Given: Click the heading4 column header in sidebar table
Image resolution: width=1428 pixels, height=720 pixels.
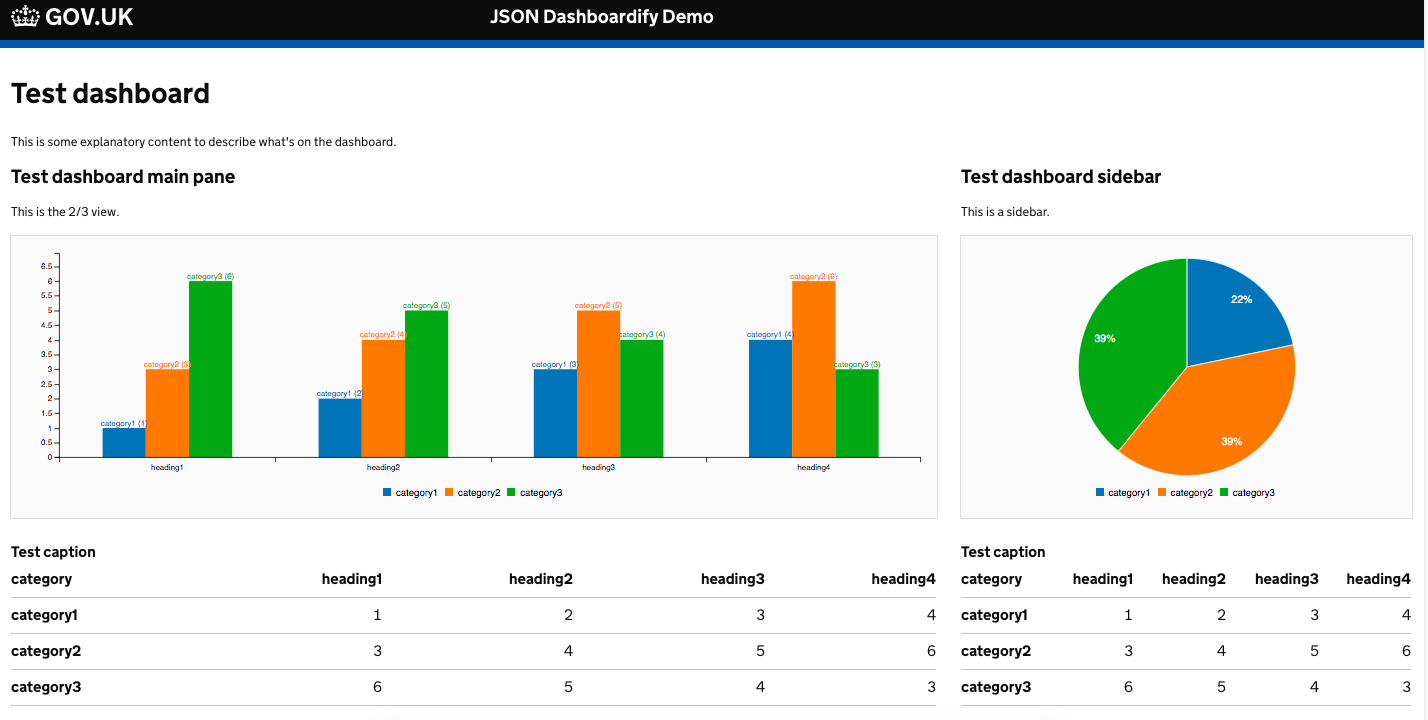Looking at the screenshot, I should [x=1379, y=579].
